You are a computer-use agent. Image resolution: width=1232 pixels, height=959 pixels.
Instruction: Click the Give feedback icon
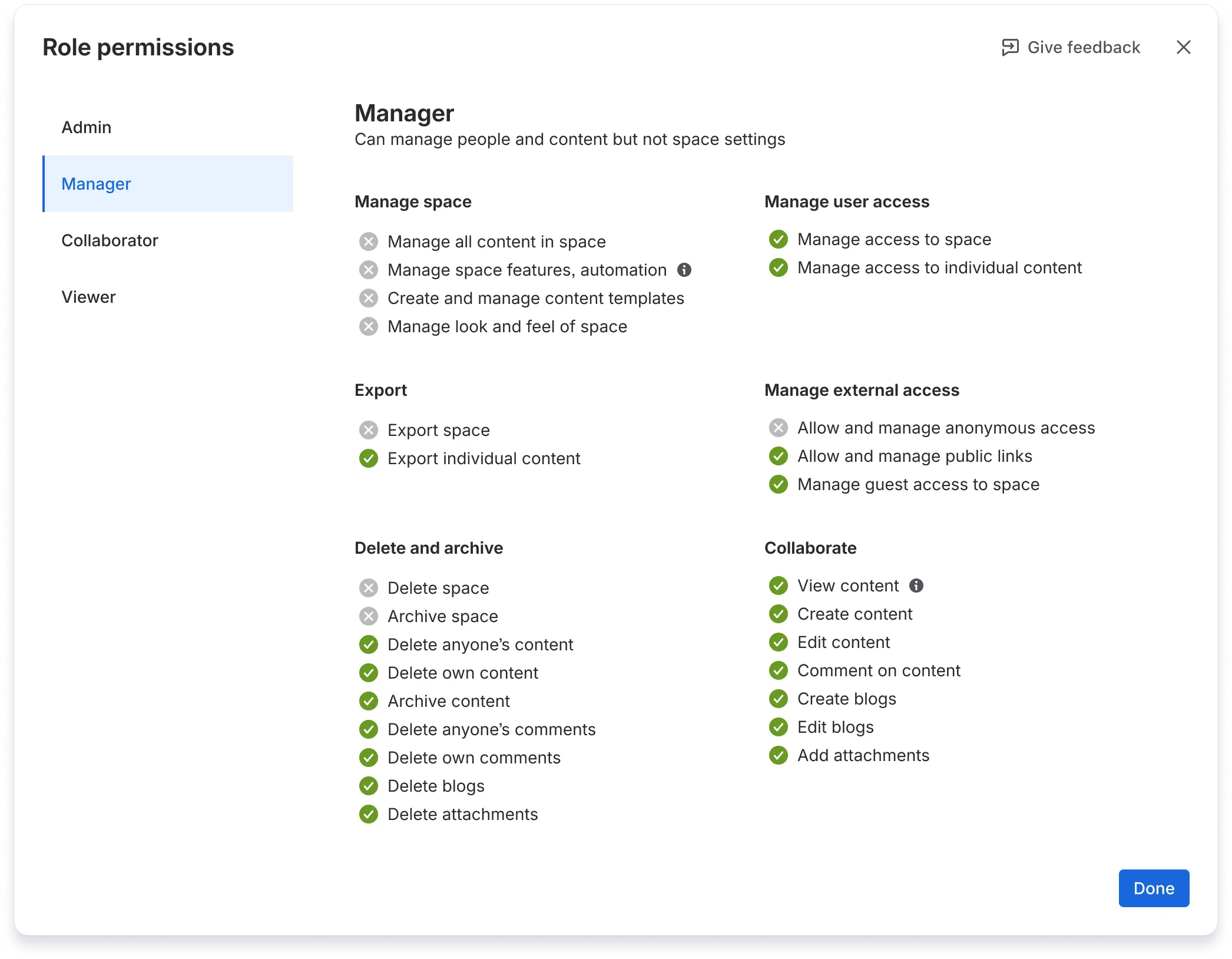(x=1010, y=47)
